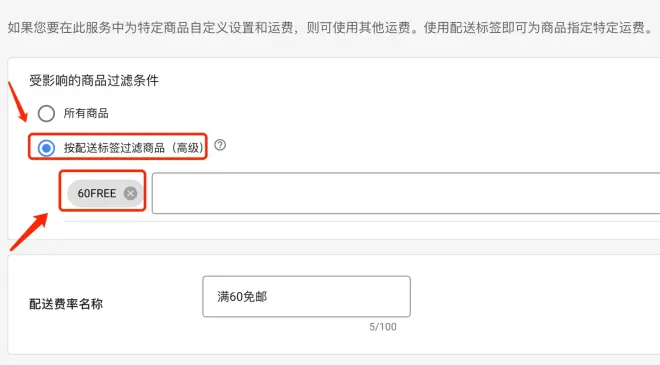The width and height of the screenshot is (660, 365).
Task: Focus the empty shipping label input field
Action: (x=406, y=193)
